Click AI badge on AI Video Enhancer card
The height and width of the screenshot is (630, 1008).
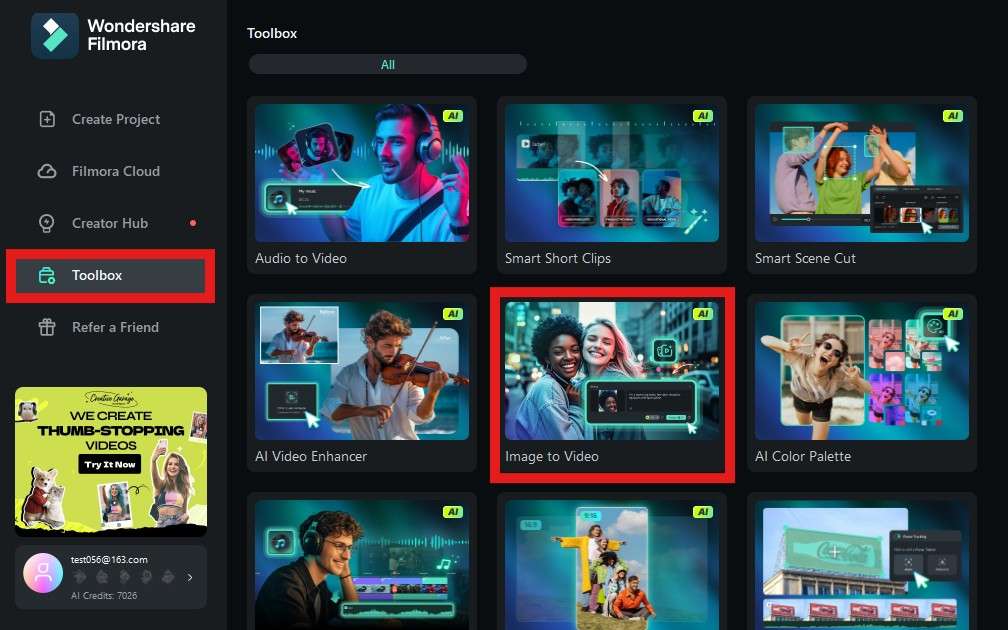click(x=453, y=314)
